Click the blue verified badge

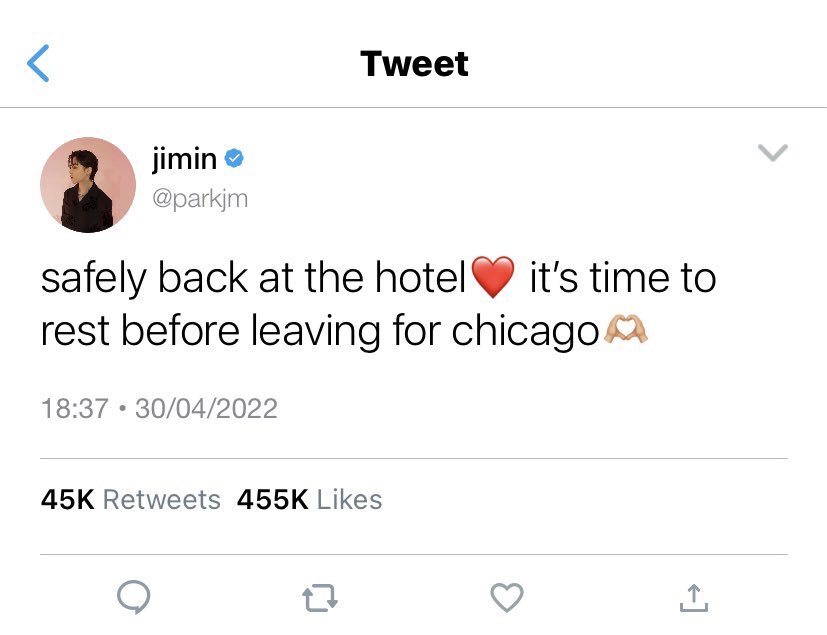pos(234,158)
